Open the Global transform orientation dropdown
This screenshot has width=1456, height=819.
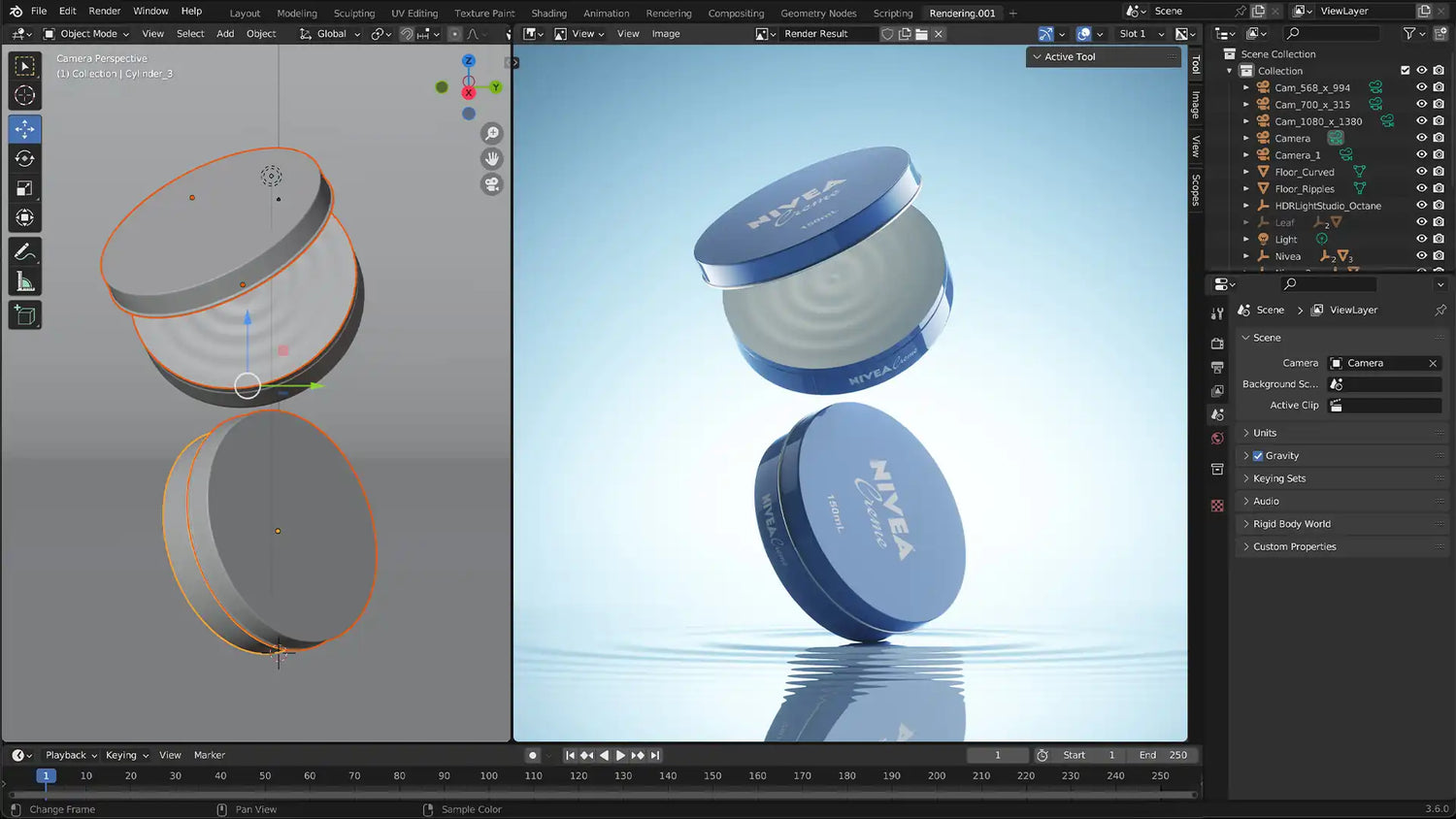330,34
